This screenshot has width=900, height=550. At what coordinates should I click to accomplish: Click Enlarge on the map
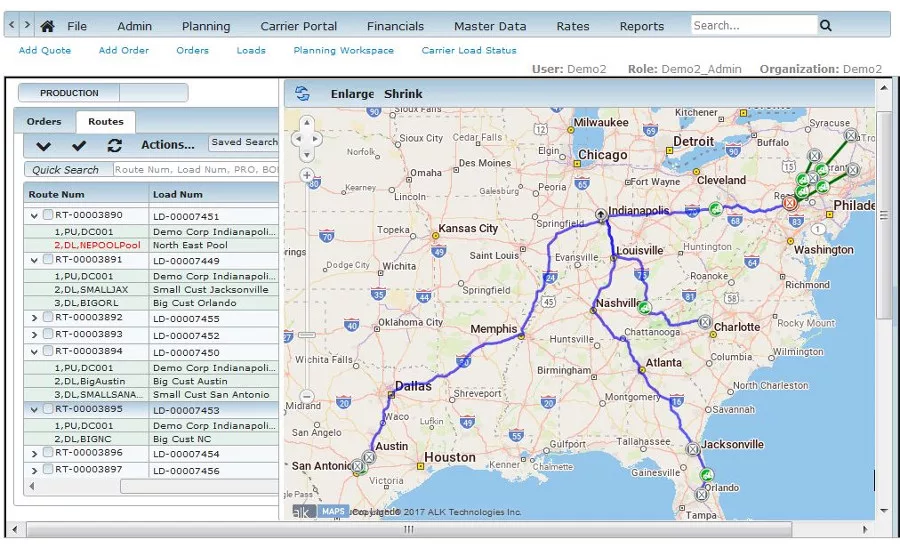click(352, 94)
